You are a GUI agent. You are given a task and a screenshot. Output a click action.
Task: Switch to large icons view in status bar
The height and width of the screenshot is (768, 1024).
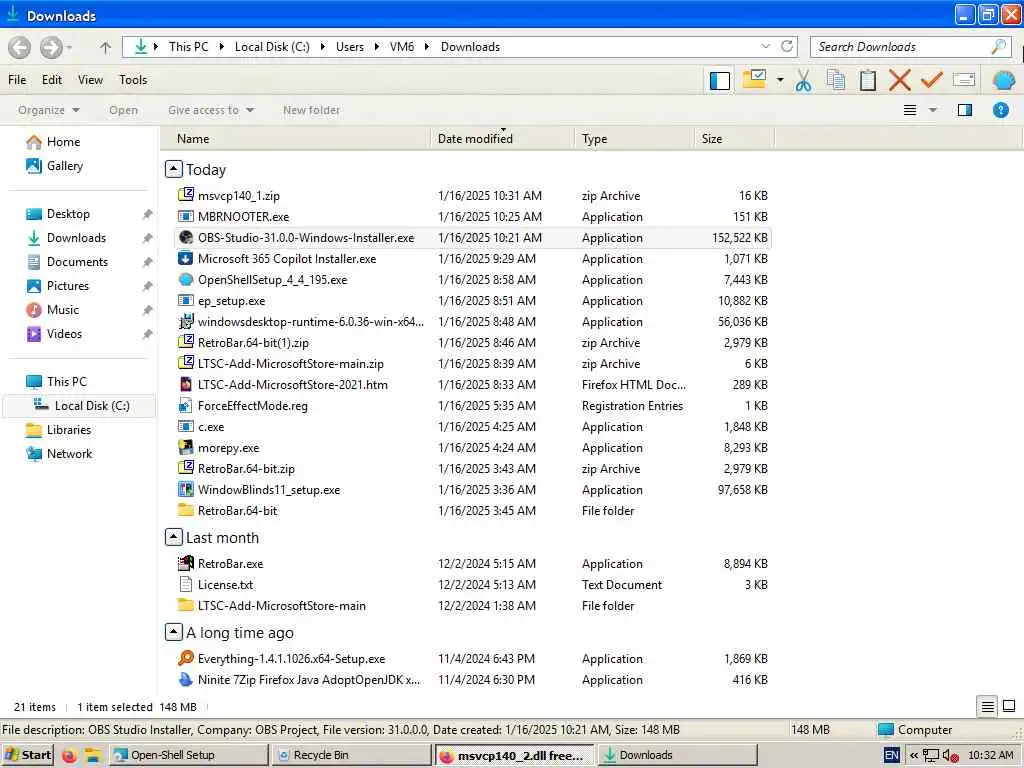(x=1009, y=707)
